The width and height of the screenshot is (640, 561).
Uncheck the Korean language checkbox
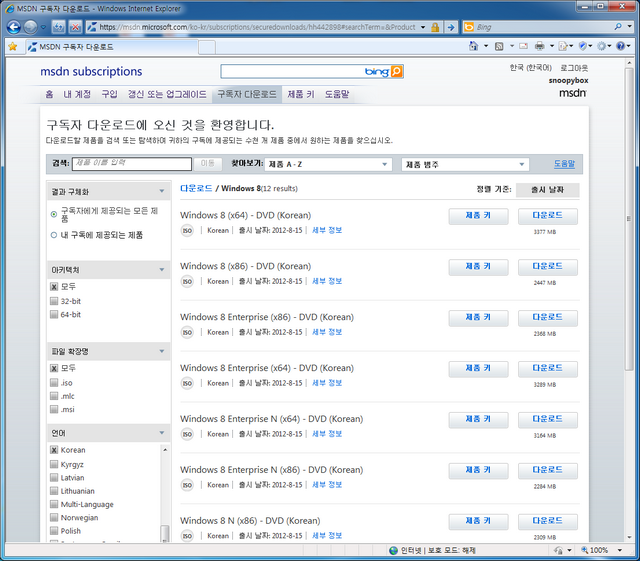pos(54,450)
